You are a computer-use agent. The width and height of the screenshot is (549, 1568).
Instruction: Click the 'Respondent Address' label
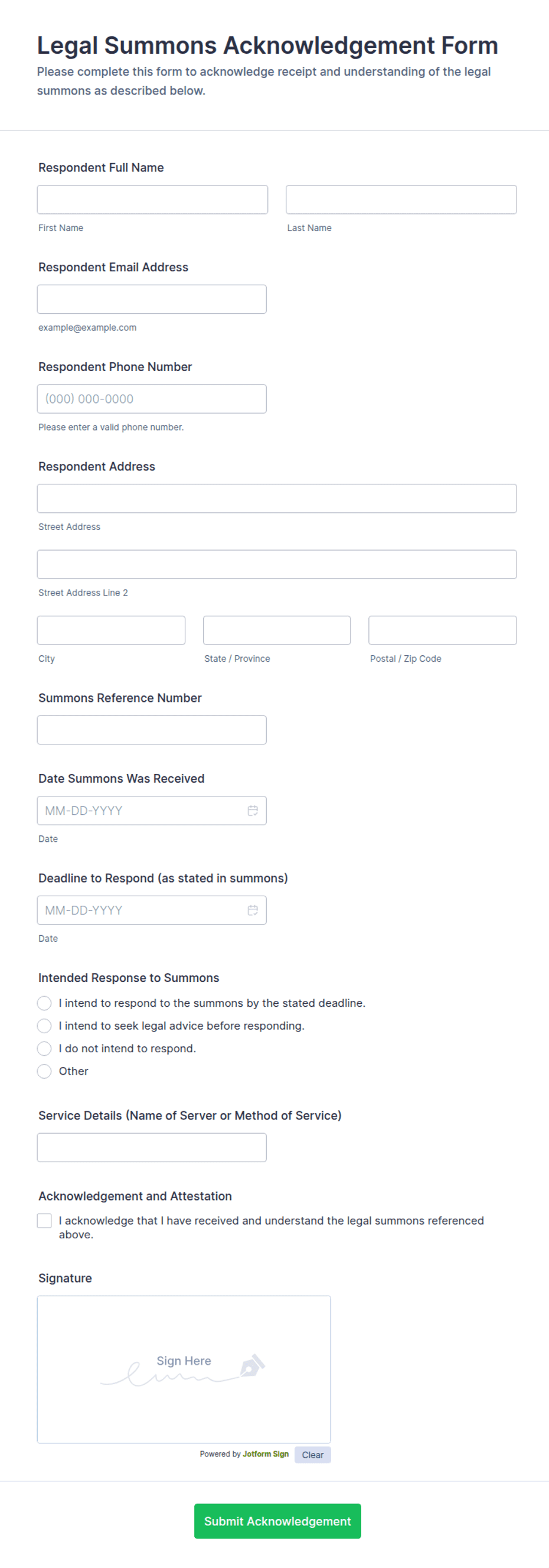point(97,466)
